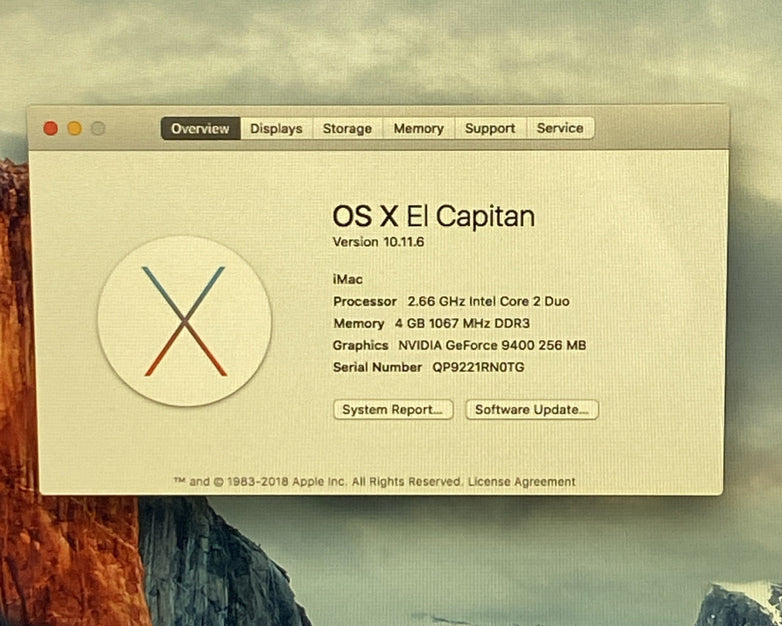
Task: Close the About This Mac window
Action: tap(51, 128)
